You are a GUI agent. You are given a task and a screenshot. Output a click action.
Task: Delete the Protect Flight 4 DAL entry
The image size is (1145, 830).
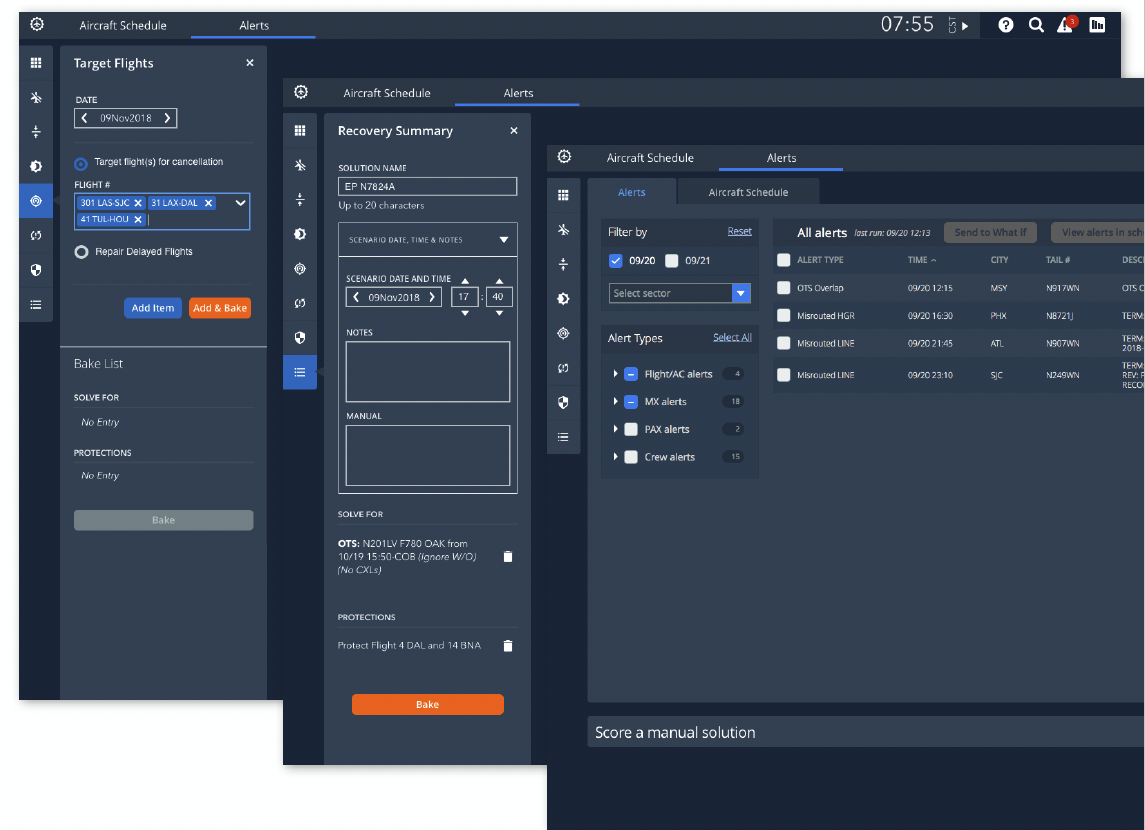507,646
